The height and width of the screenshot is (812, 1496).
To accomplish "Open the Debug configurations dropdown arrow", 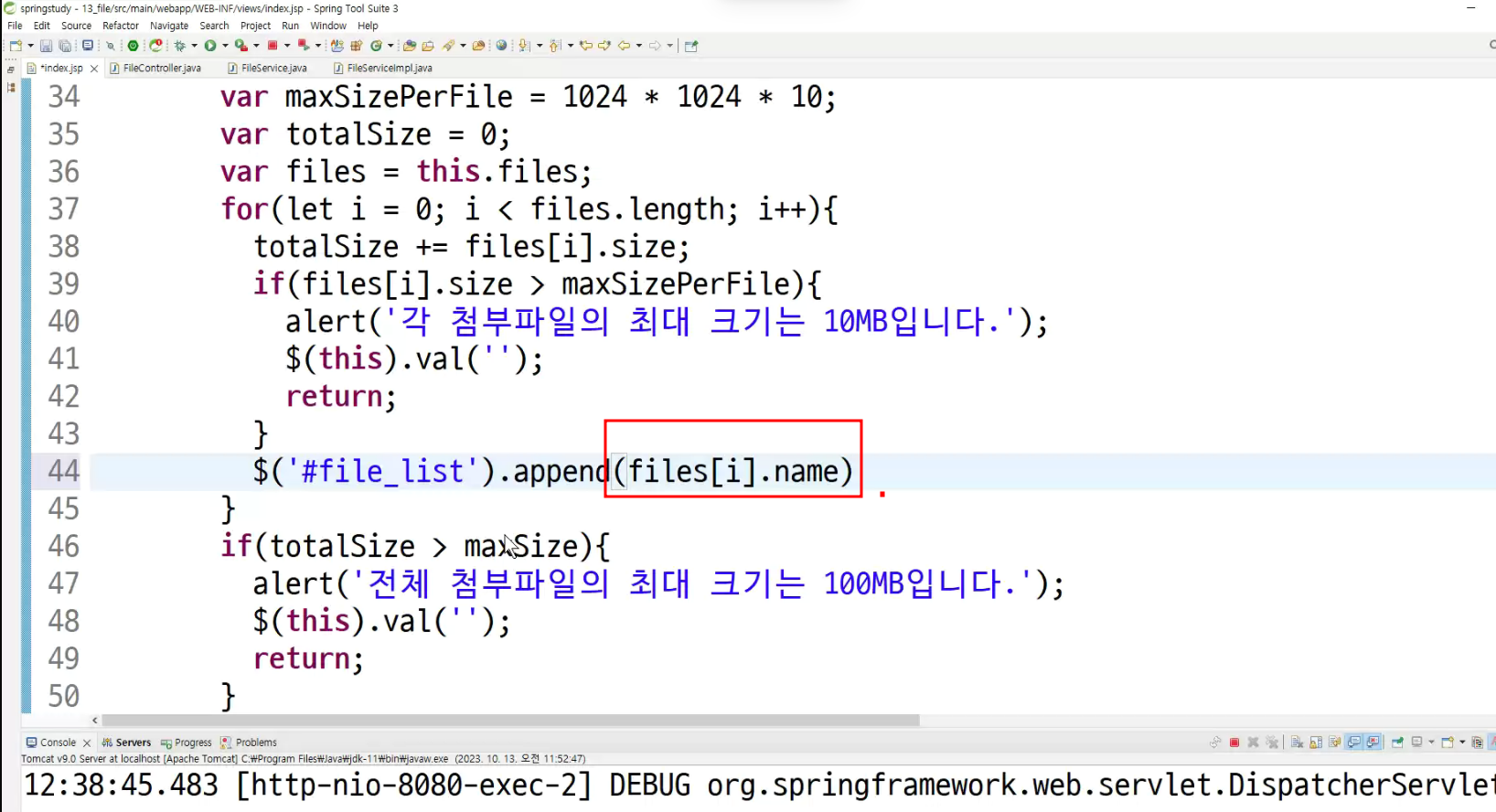I will coord(194,46).
